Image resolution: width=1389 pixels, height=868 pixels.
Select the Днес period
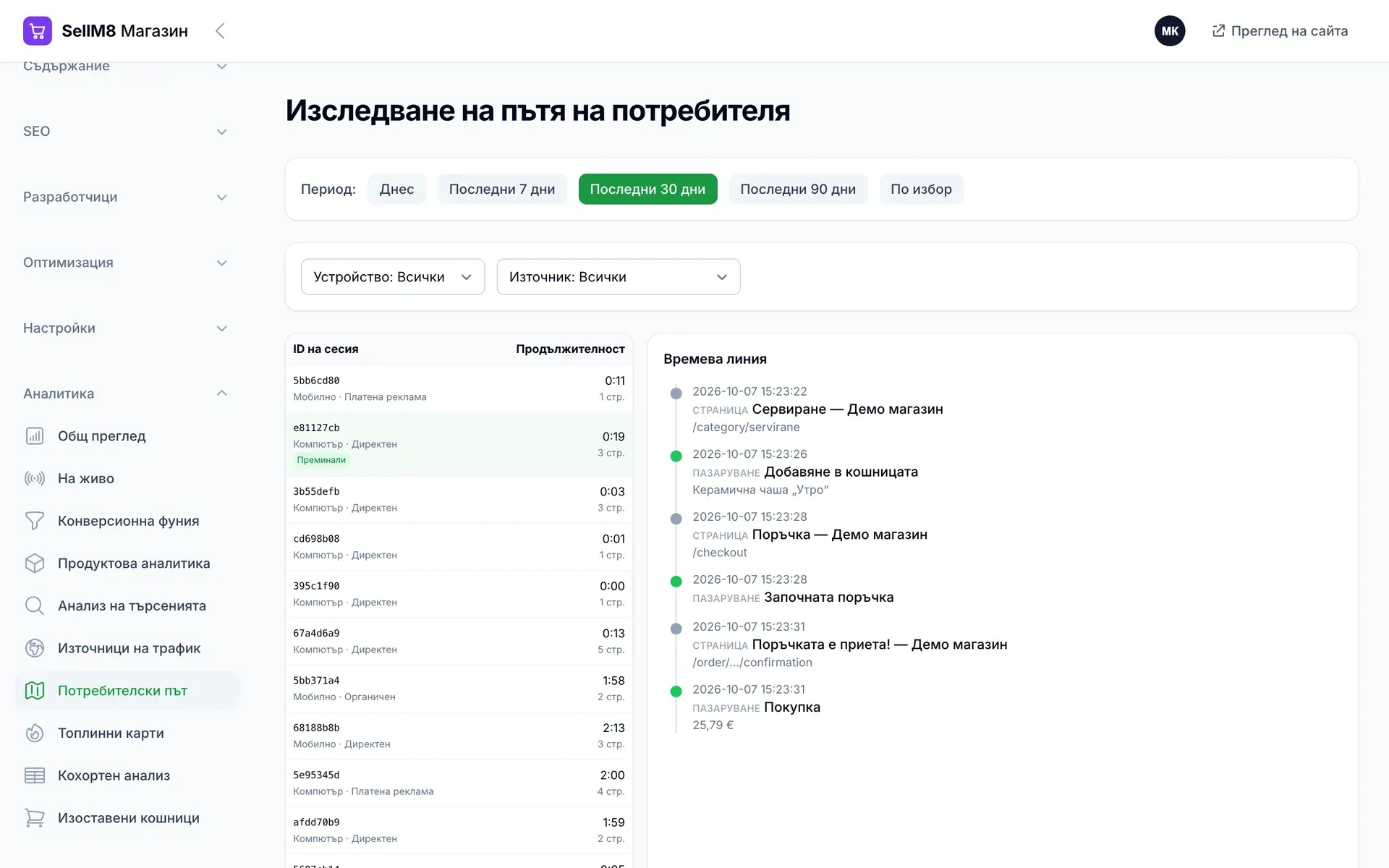[396, 190]
